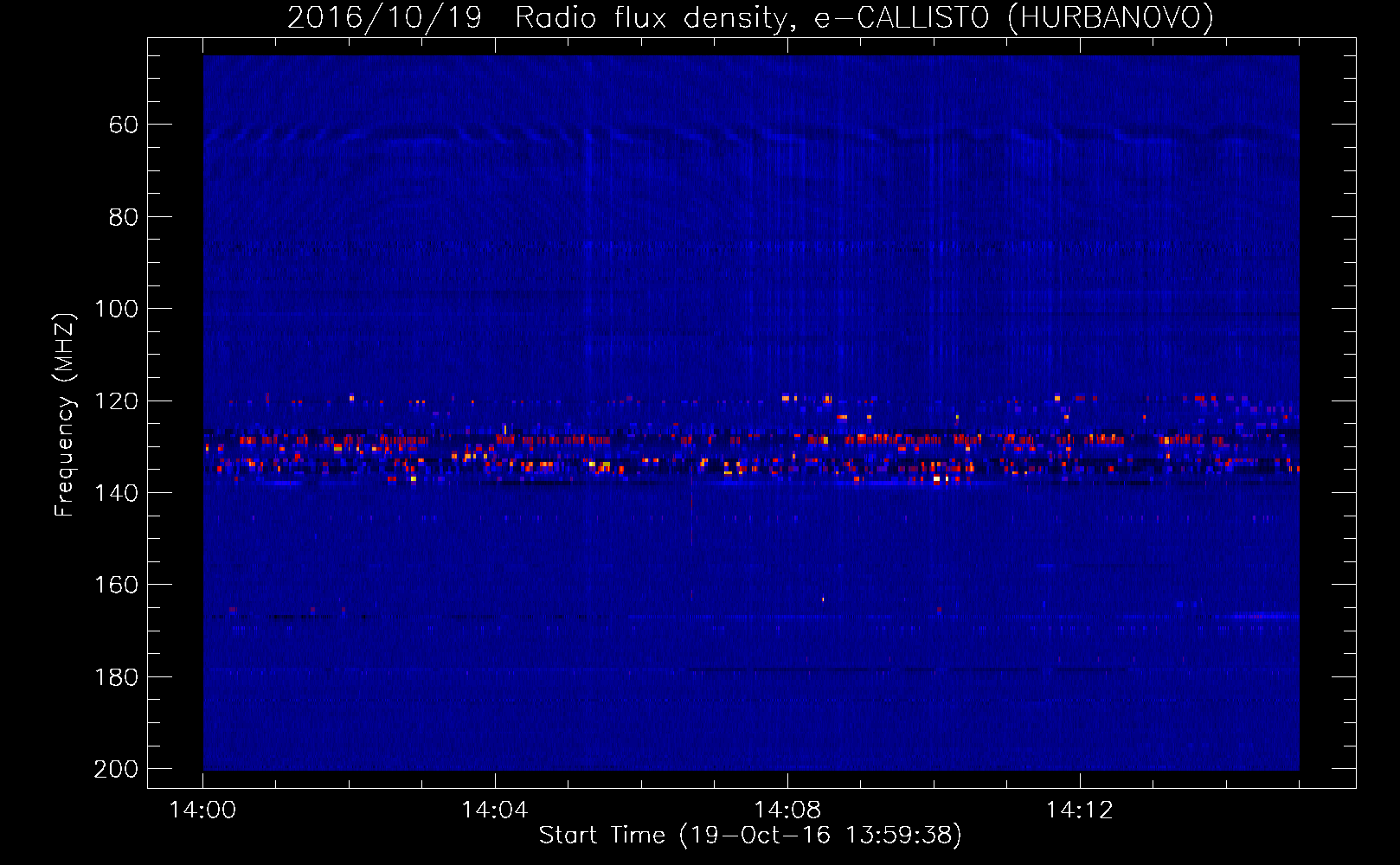Select the frequency tick label '80'
The image size is (1400, 865).
point(124,217)
